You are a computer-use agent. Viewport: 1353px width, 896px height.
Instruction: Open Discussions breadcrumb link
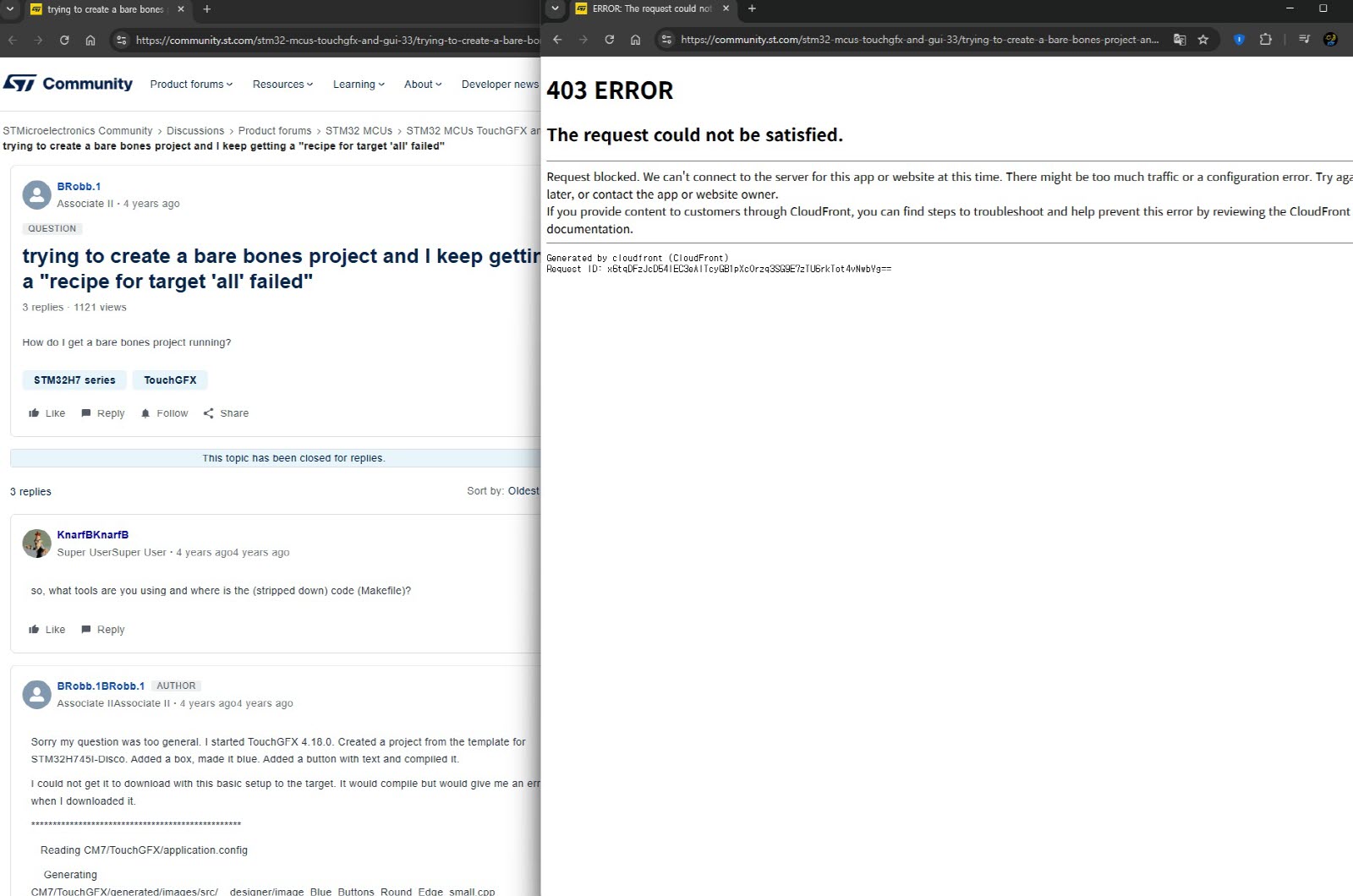pyautogui.click(x=195, y=131)
